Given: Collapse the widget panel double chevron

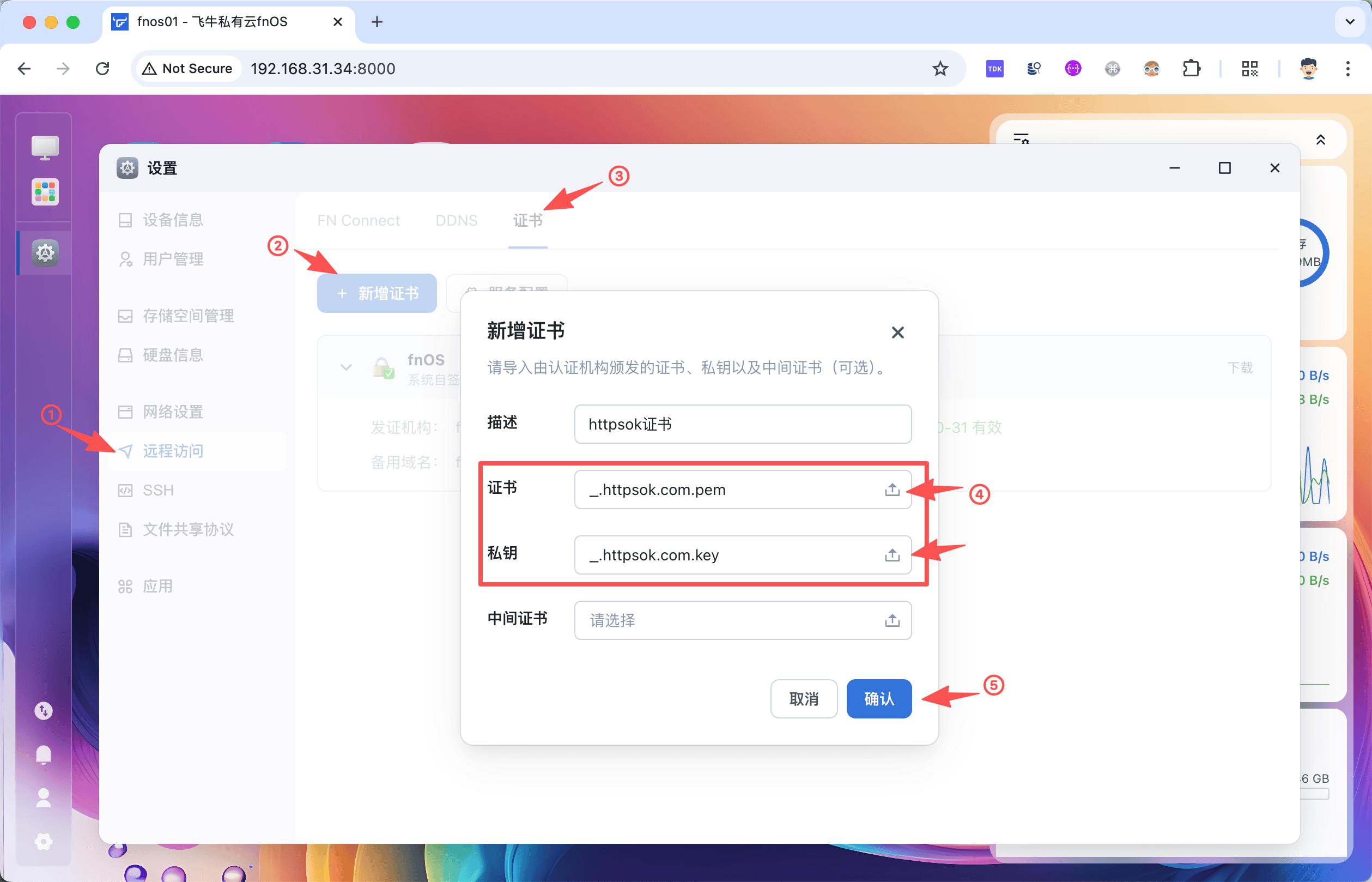Looking at the screenshot, I should [x=1320, y=140].
